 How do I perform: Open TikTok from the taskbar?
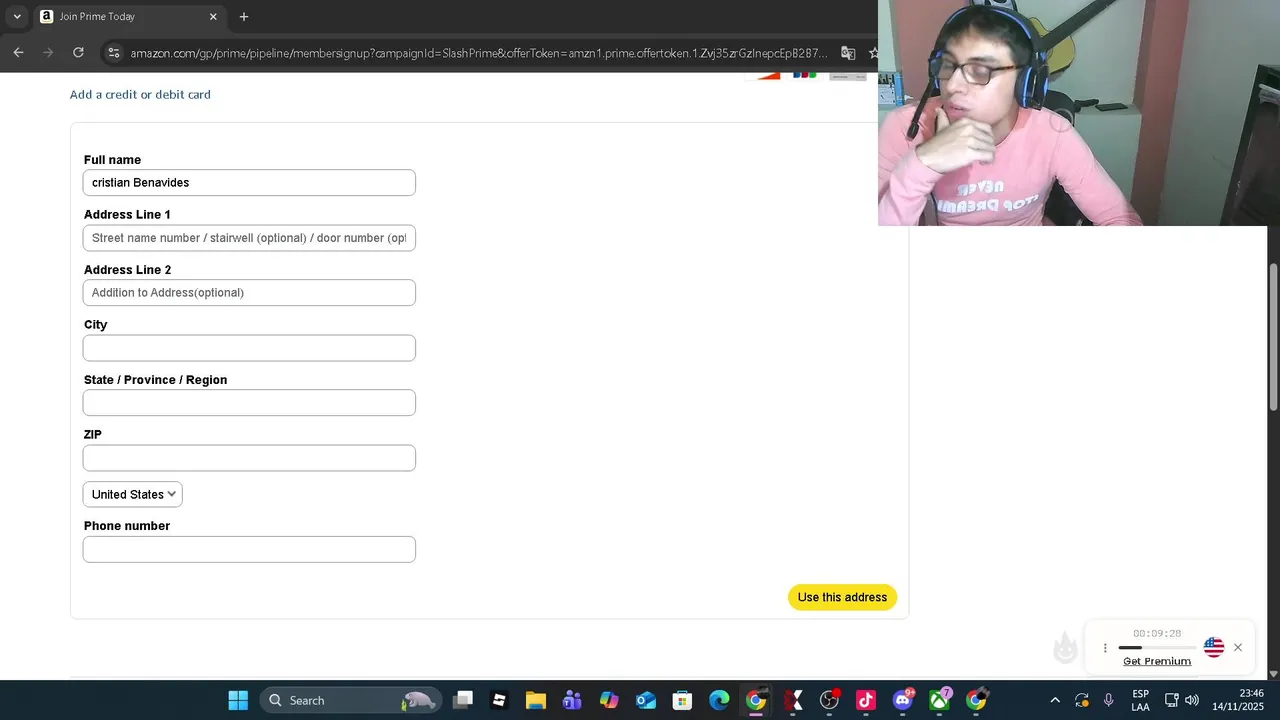coord(866,700)
